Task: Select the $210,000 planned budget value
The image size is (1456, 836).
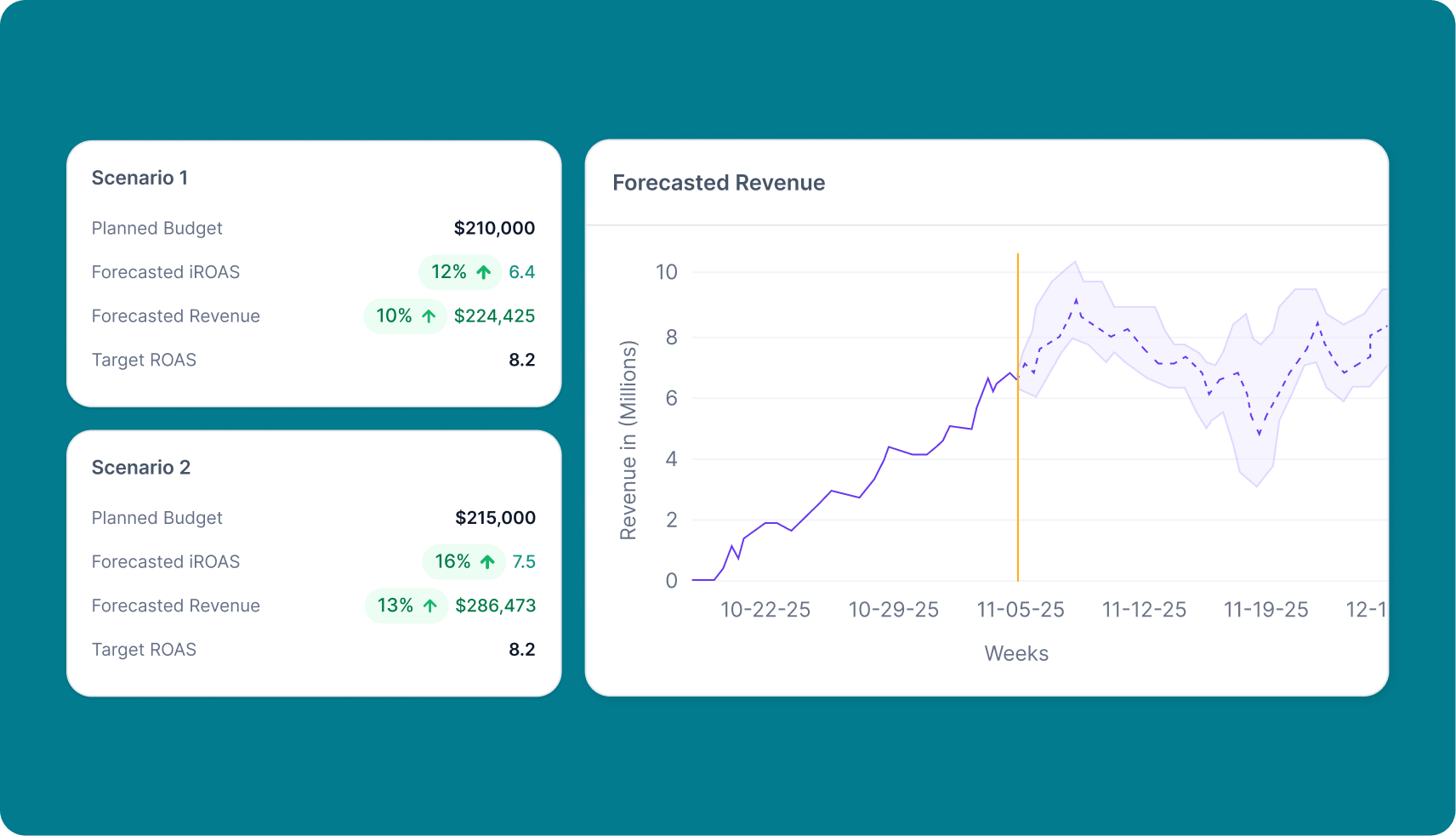Action: click(x=494, y=228)
